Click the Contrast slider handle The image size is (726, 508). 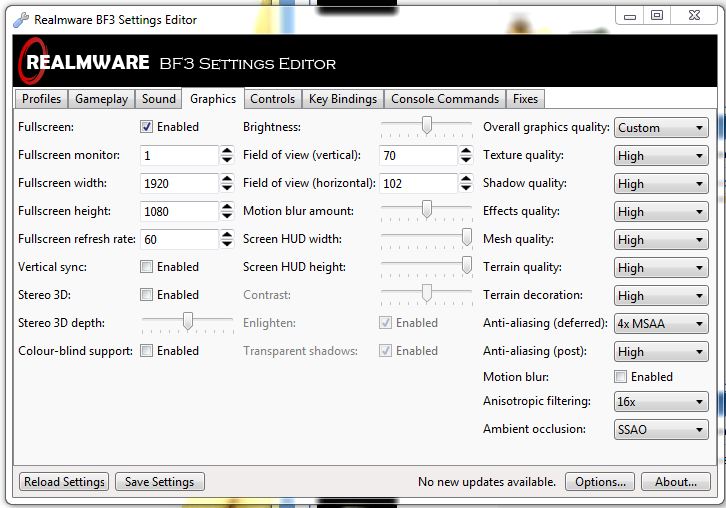pyautogui.click(x=427, y=293)
